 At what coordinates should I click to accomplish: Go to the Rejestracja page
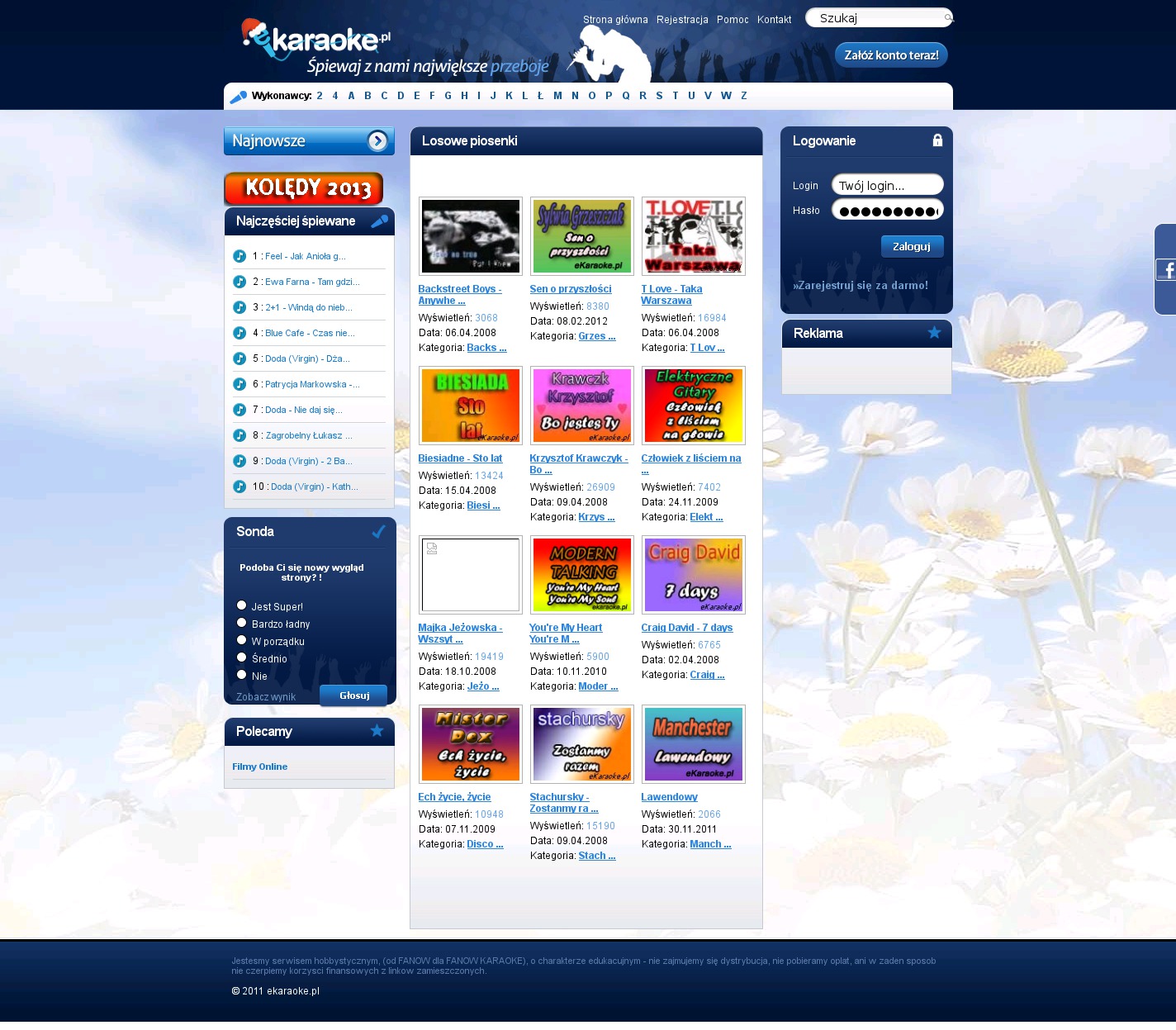[x=682, y=20]
